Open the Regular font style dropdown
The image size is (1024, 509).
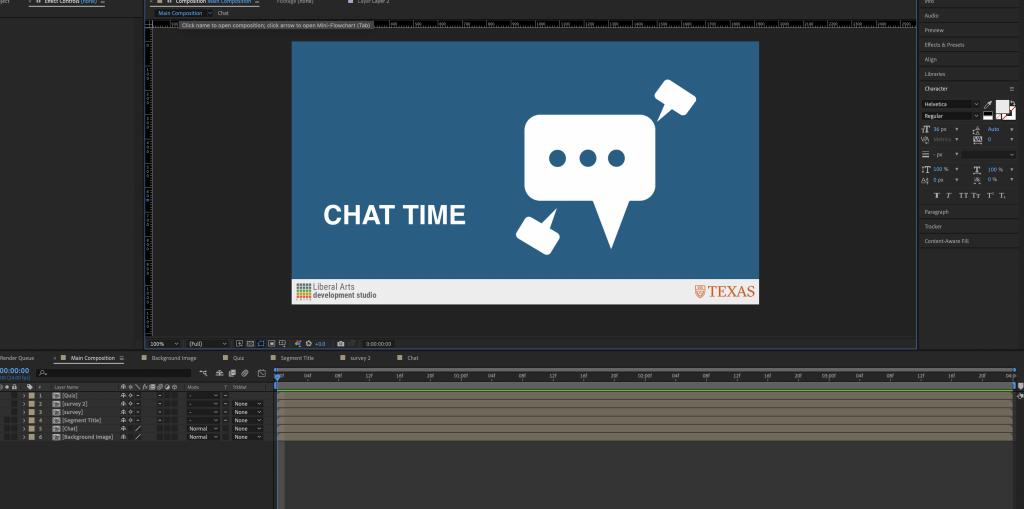coord(951,116)
